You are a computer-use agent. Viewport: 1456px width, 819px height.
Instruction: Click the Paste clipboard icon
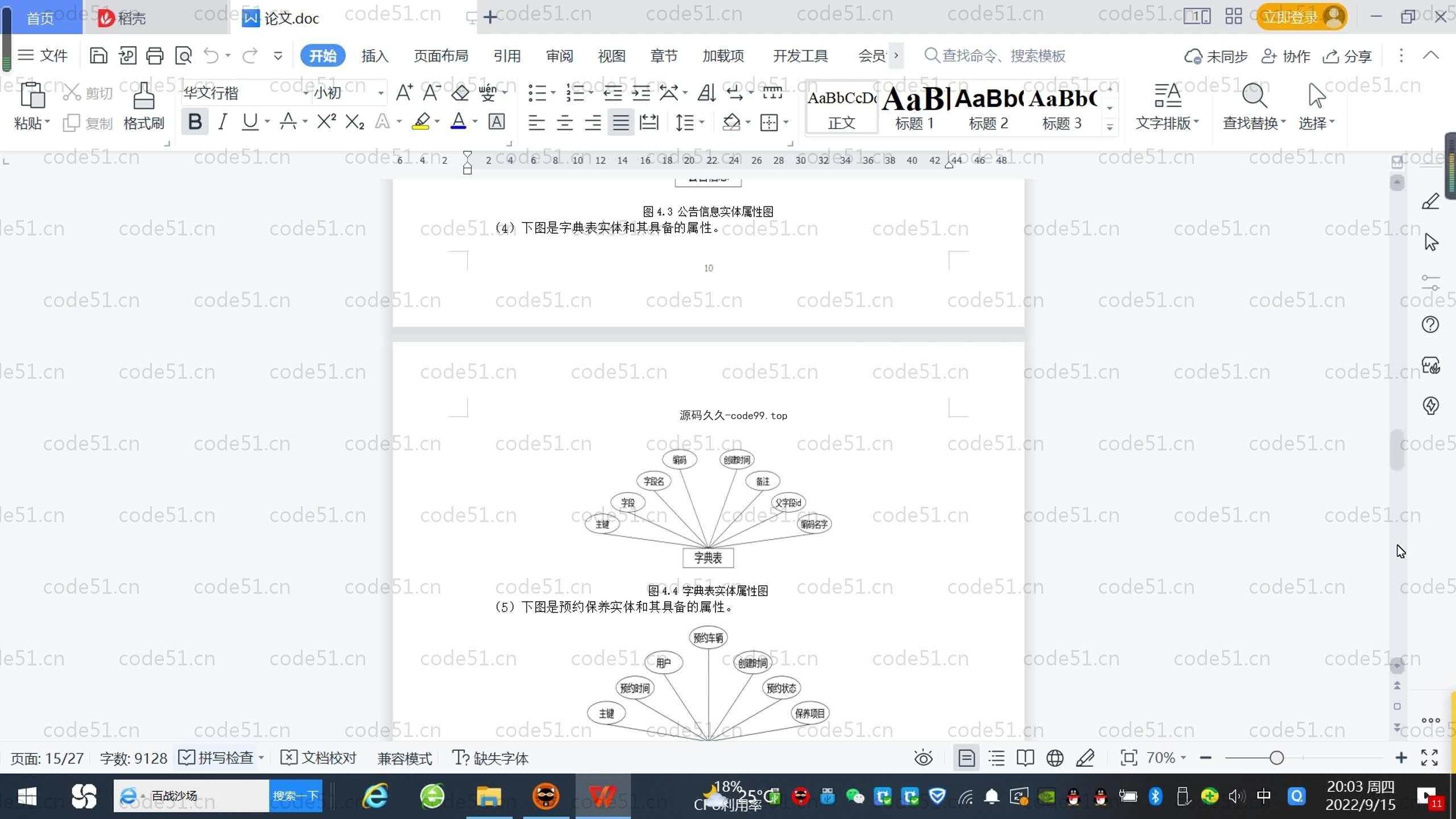(32, 95)
